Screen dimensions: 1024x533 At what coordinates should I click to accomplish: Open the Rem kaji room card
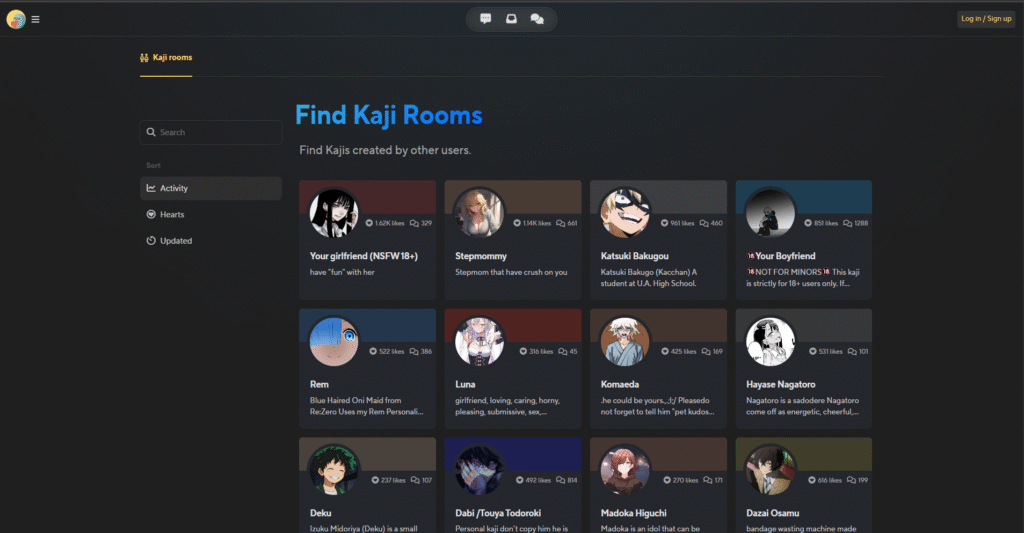367,368
